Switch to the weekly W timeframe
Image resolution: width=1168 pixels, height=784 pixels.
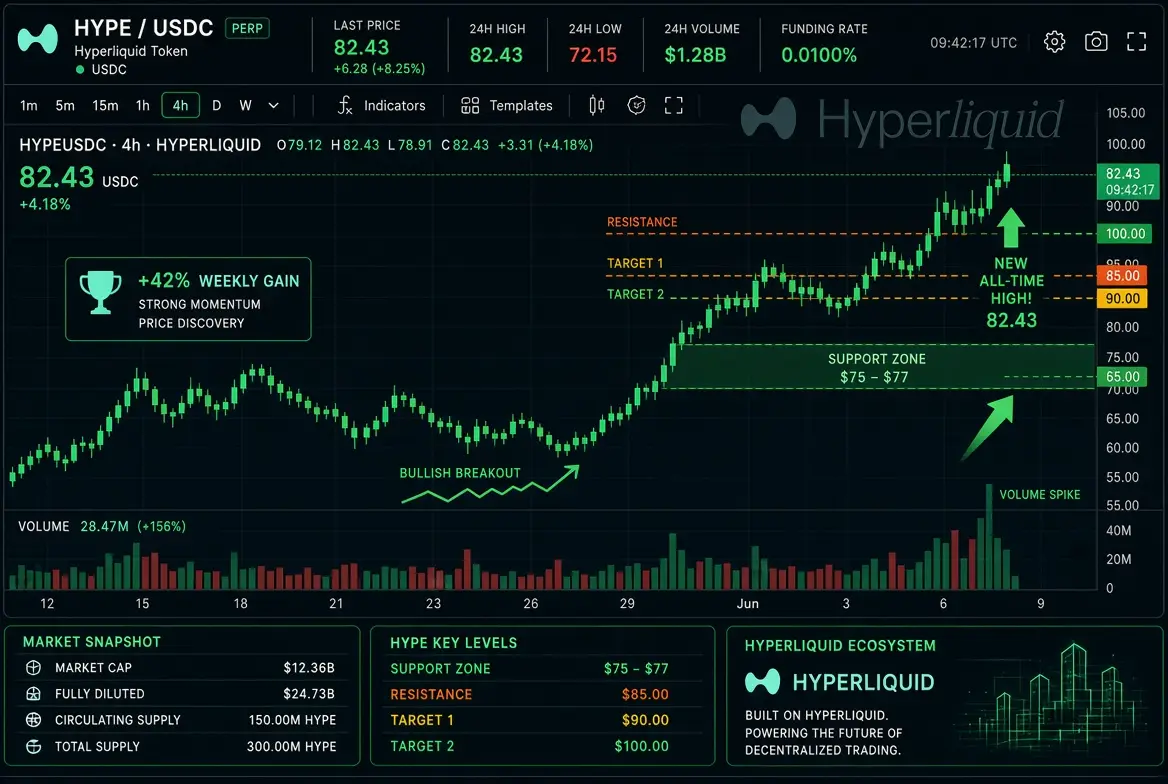pos(245,106)
